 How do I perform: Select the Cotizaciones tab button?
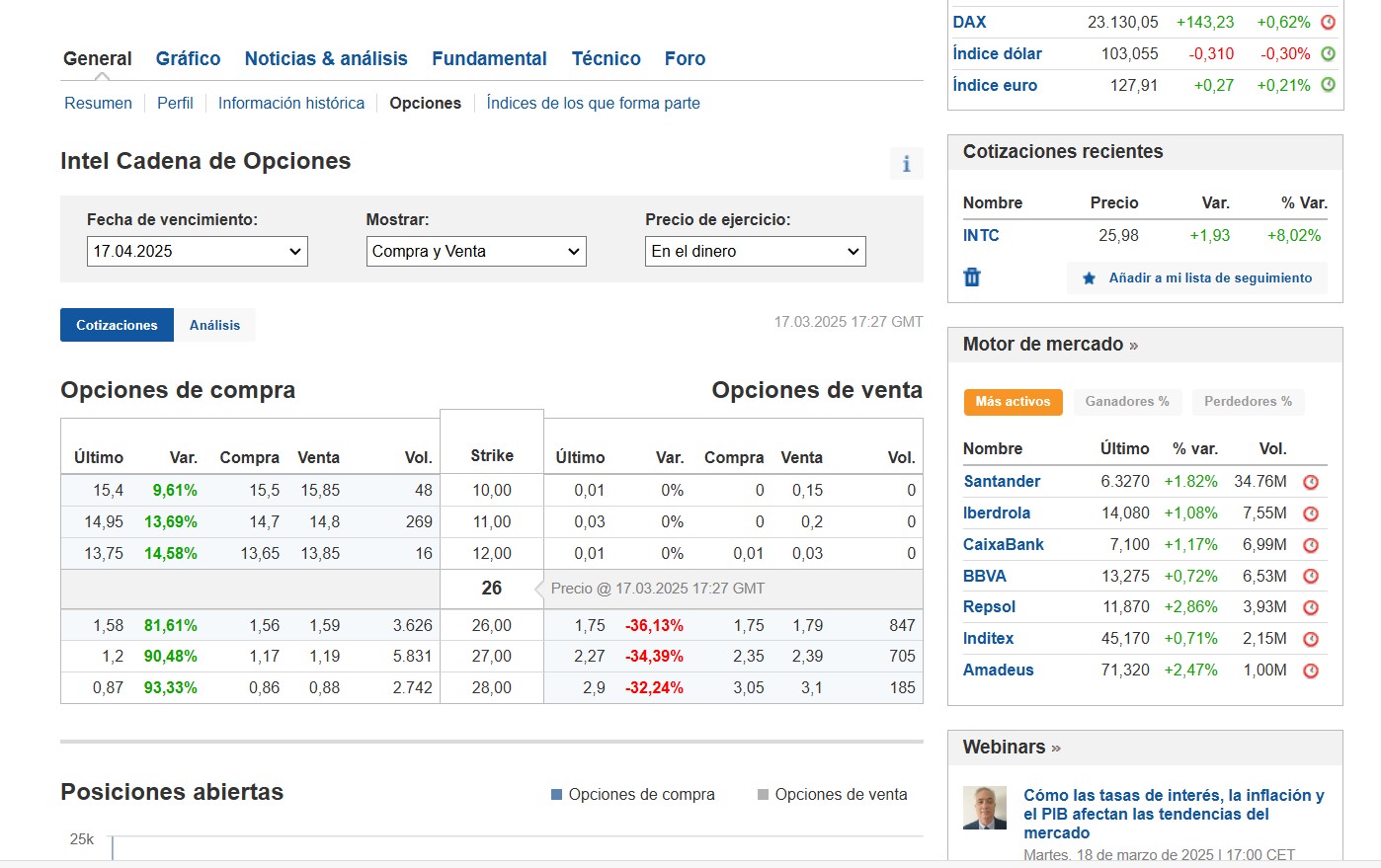pos(117,325)
